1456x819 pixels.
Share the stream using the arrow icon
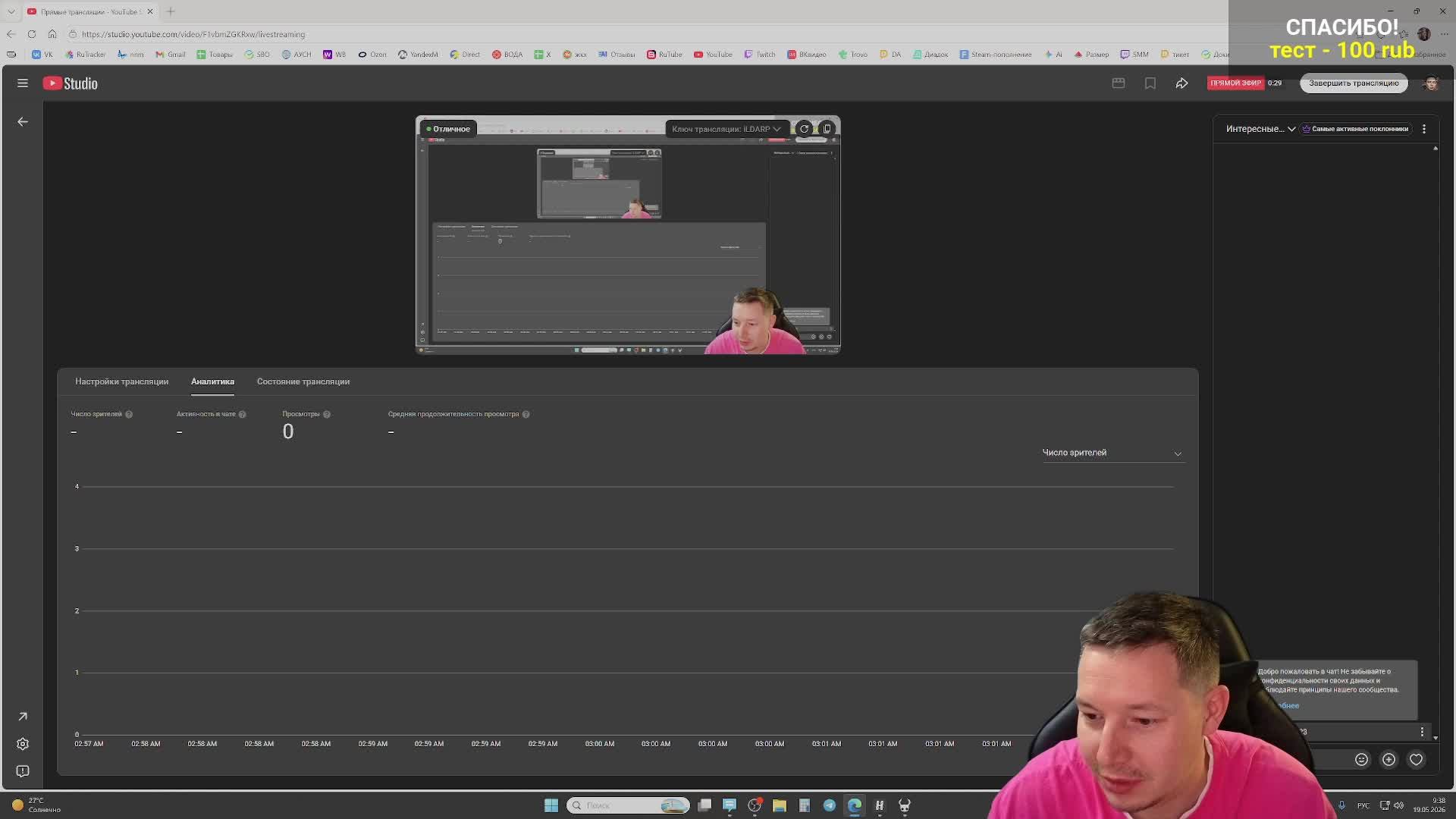click(1182, 83)
